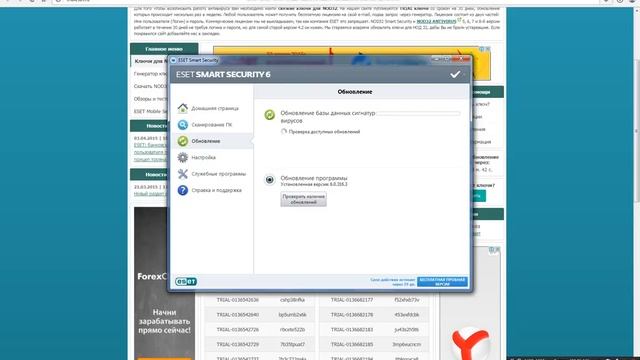Click the spinner beside Проверка доступных обновлений
This screenshot has height=360, width=640.
[284, 131]
